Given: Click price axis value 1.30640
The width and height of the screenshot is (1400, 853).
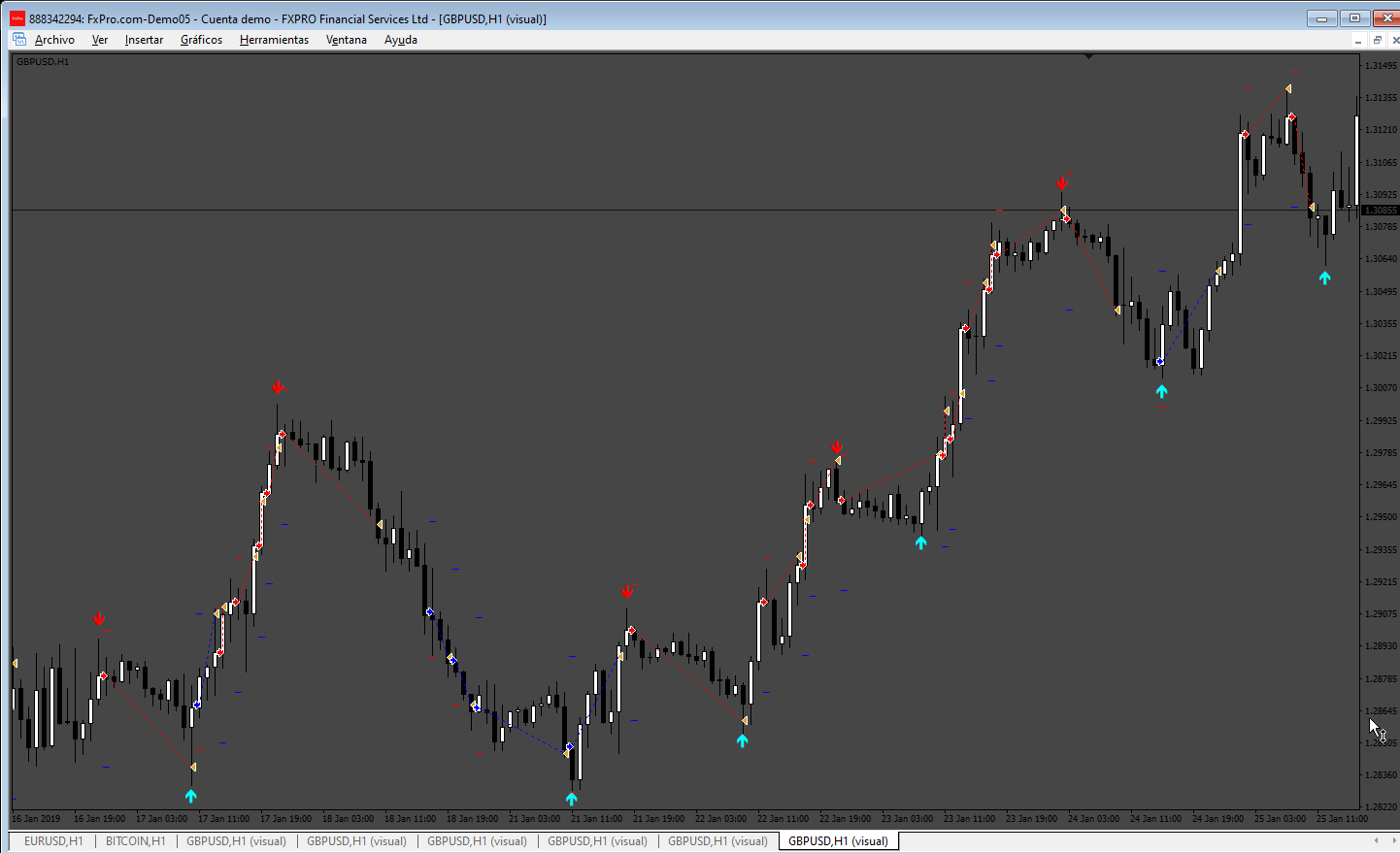Looking at the screenshot, I should 1381,259.
